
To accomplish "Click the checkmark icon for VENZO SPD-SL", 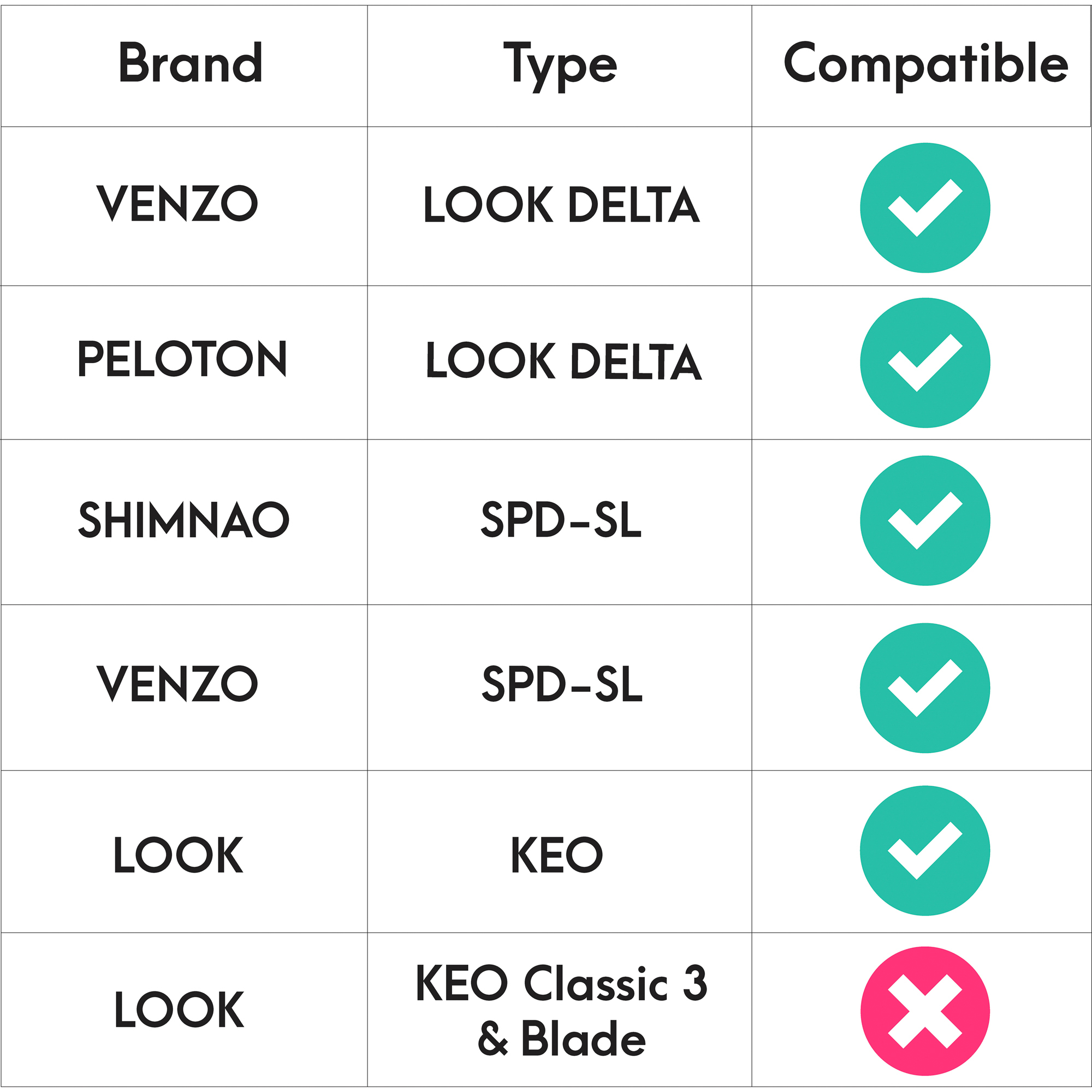I will (x=925, y=688).
